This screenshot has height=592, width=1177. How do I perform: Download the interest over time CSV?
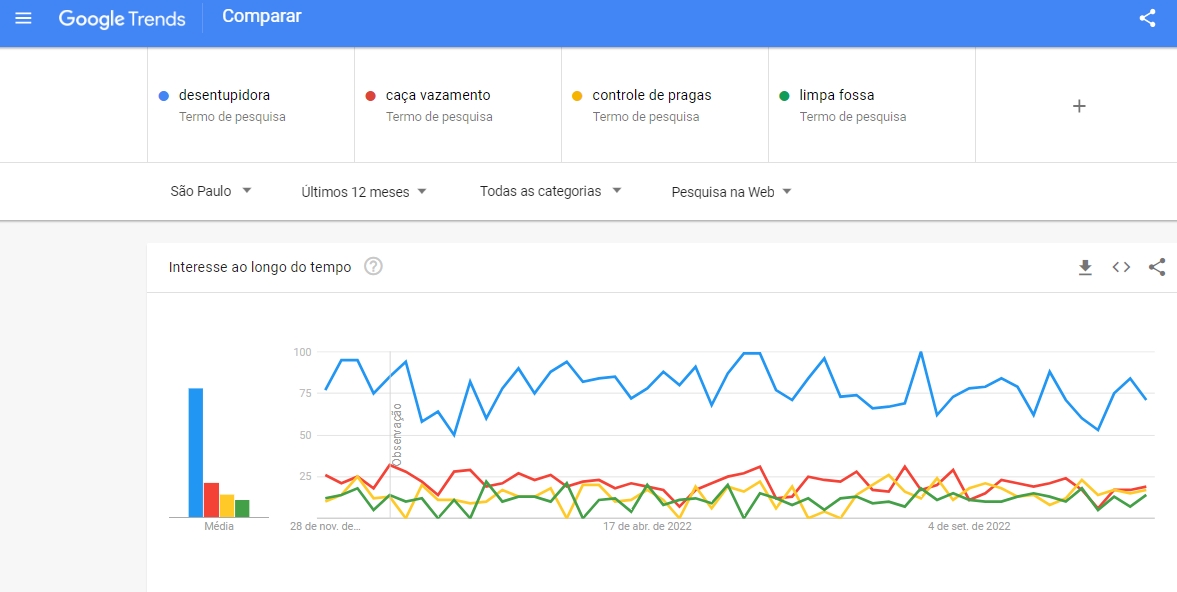(x=1085, y=267)
